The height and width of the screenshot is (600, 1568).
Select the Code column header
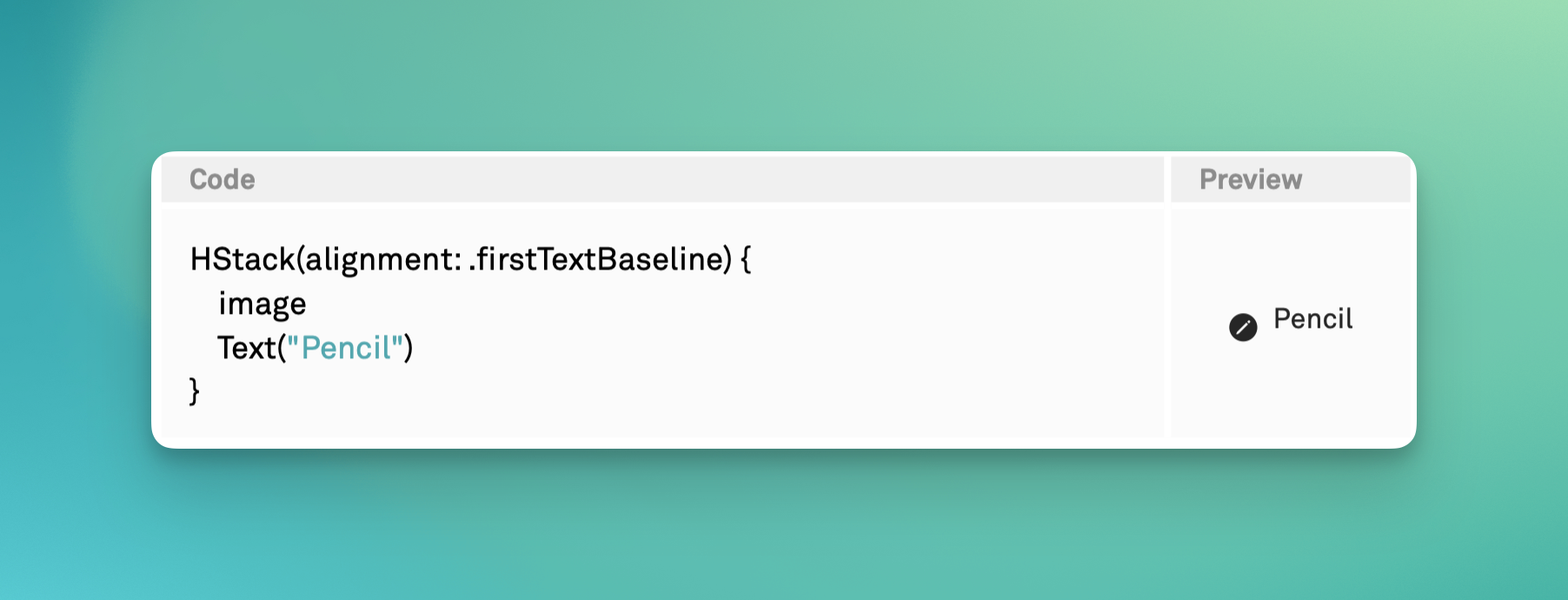[223, 179]
